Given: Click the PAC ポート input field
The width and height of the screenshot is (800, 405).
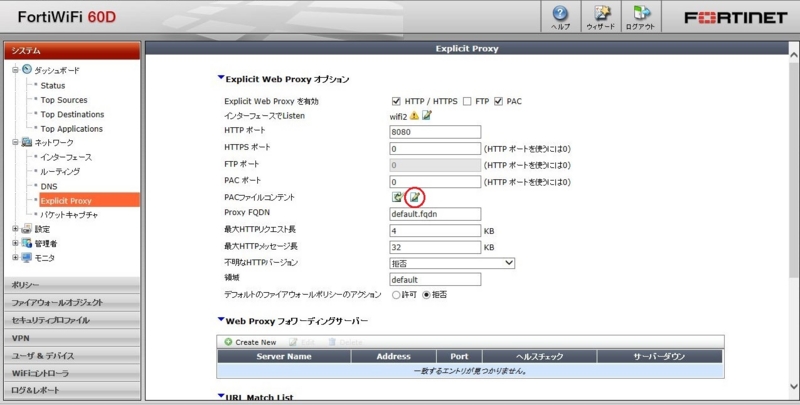Looking at the screenshot, I should (435, 182).
